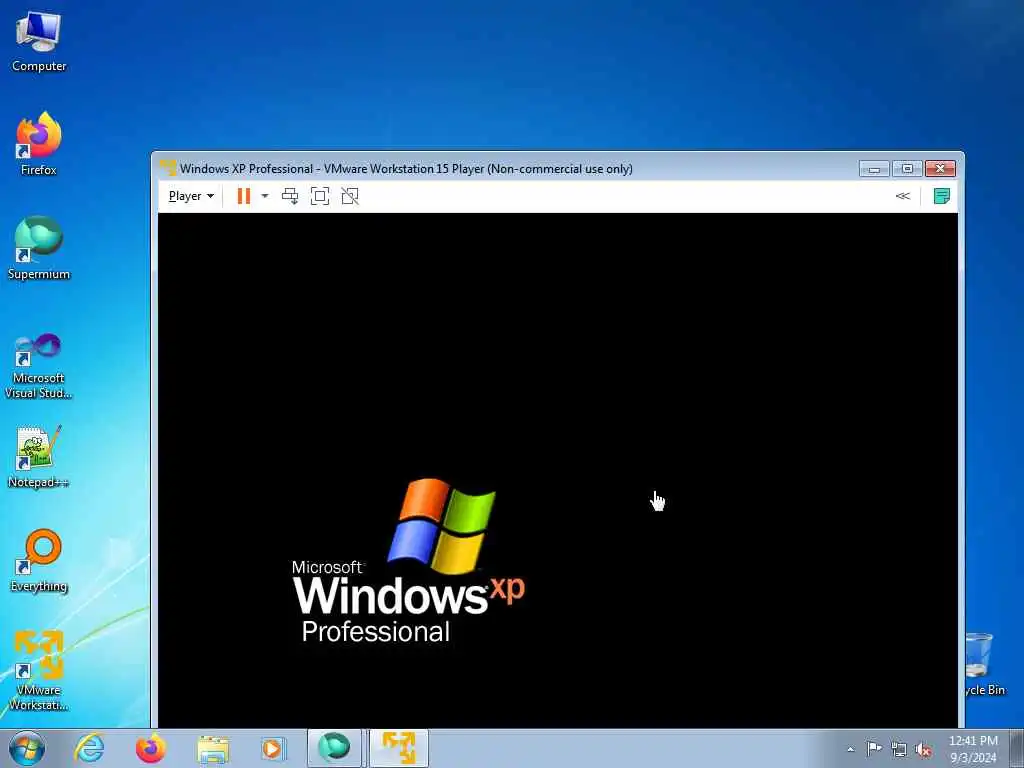The height and width of the screenshot is (768, 1024).
Task: Pause the virtual machine
Action: [244, 196]
